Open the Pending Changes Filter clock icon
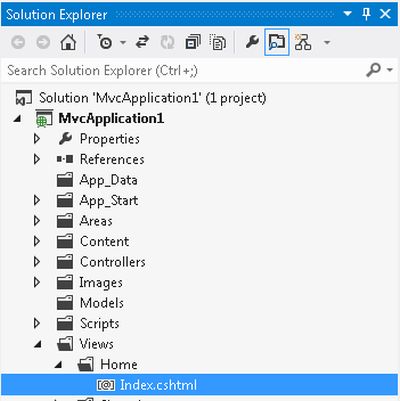This screenshot has width=400, height=401. pos(105,42)
